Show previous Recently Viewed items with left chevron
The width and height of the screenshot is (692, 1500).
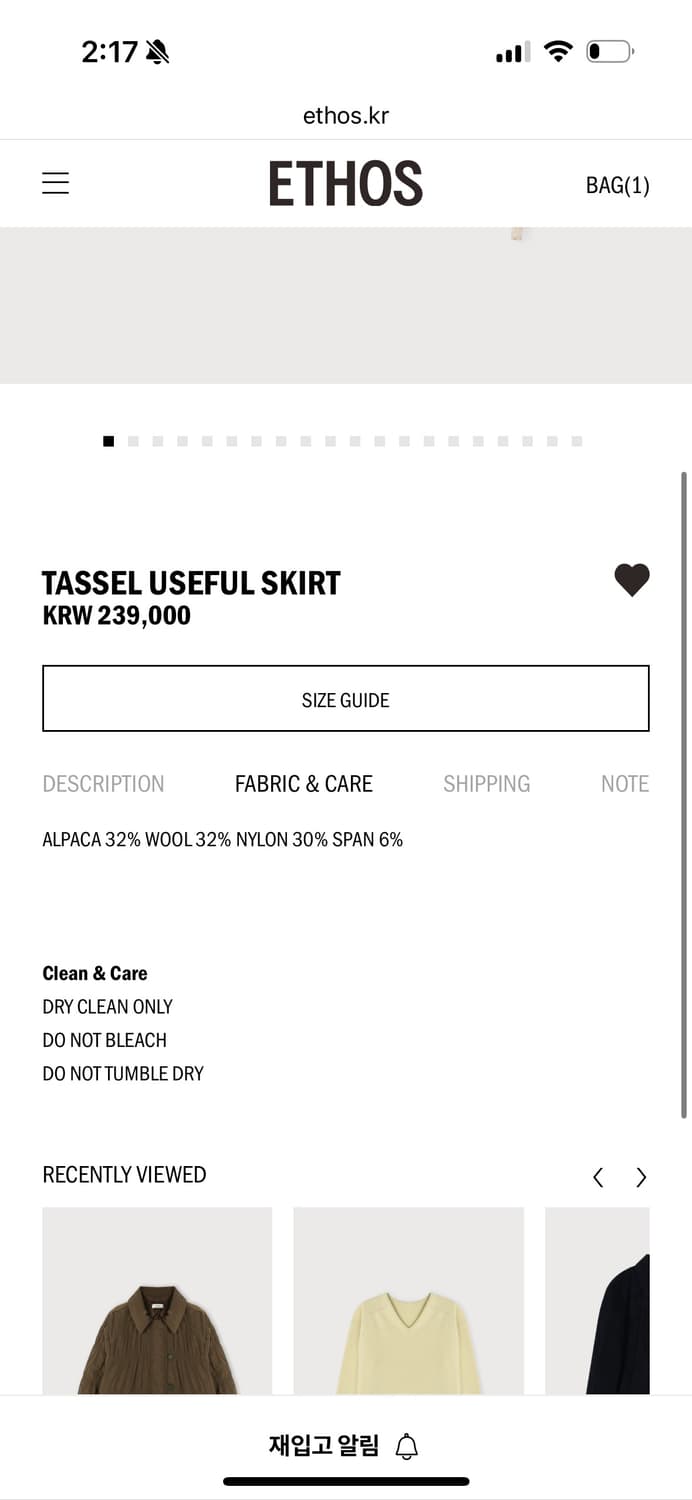point(597,1177)
